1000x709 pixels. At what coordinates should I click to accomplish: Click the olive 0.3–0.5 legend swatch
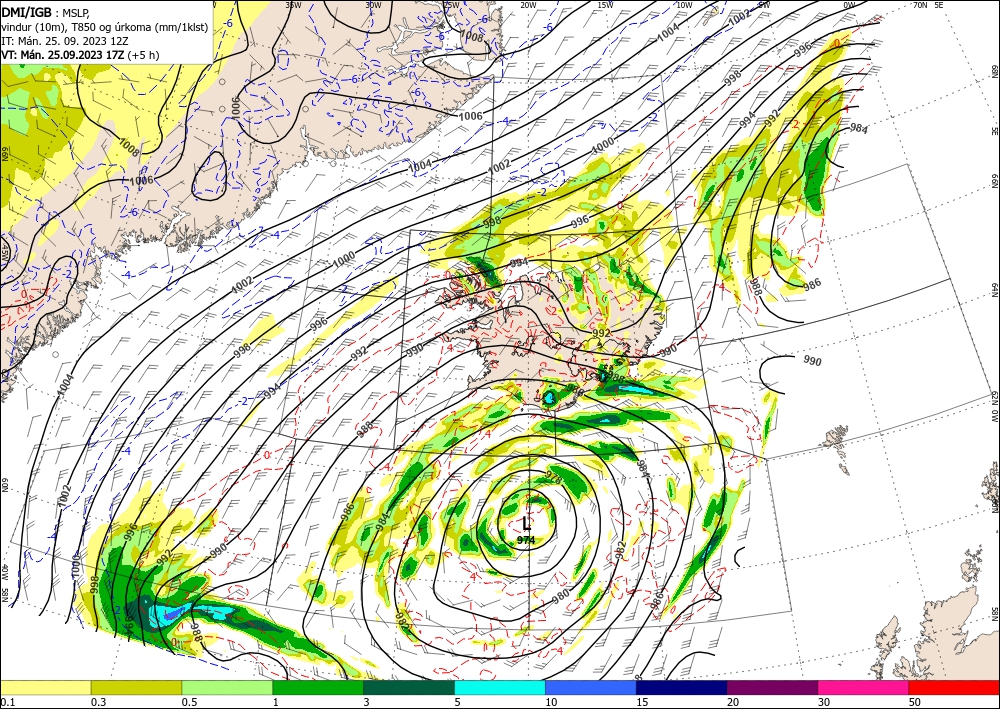tap(136, 688)
